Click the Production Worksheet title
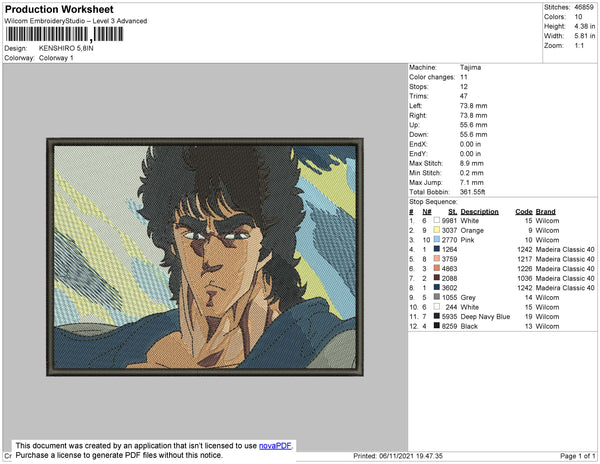 [x=59, y=7]
